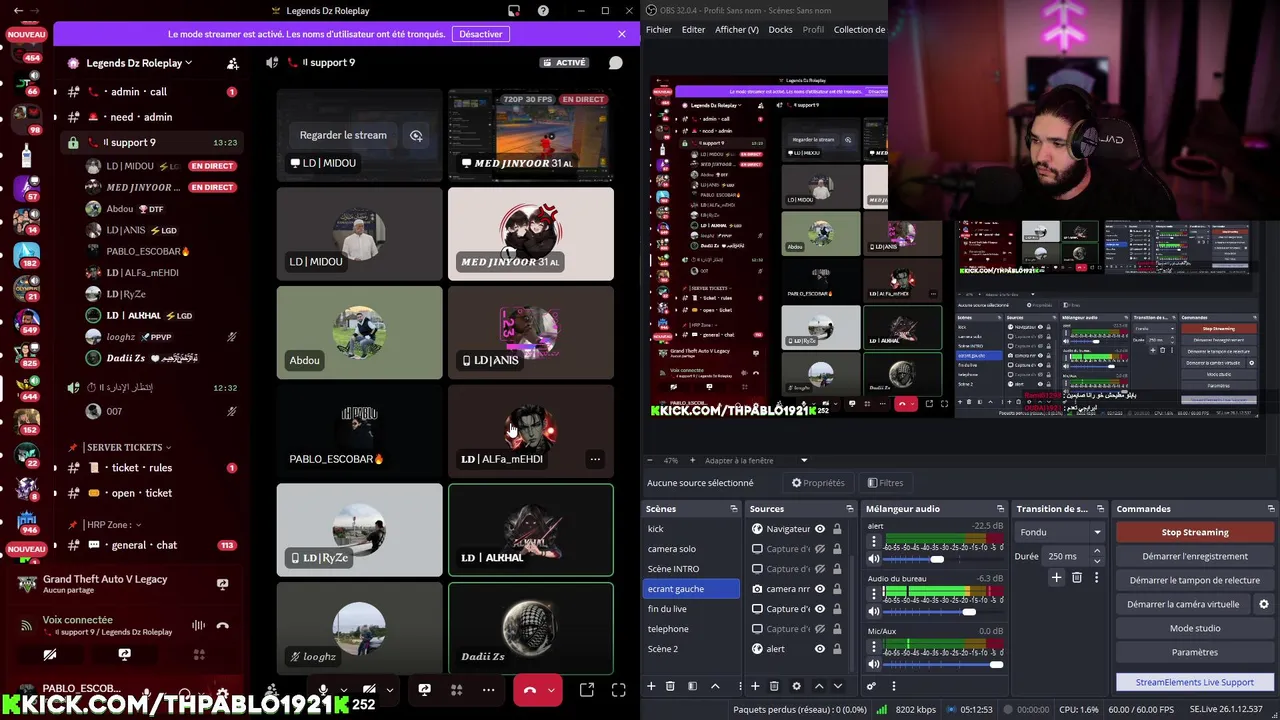1280x720 pixels.
Task: Open activities launcher in the call control bar
Action: coord(456,690)
